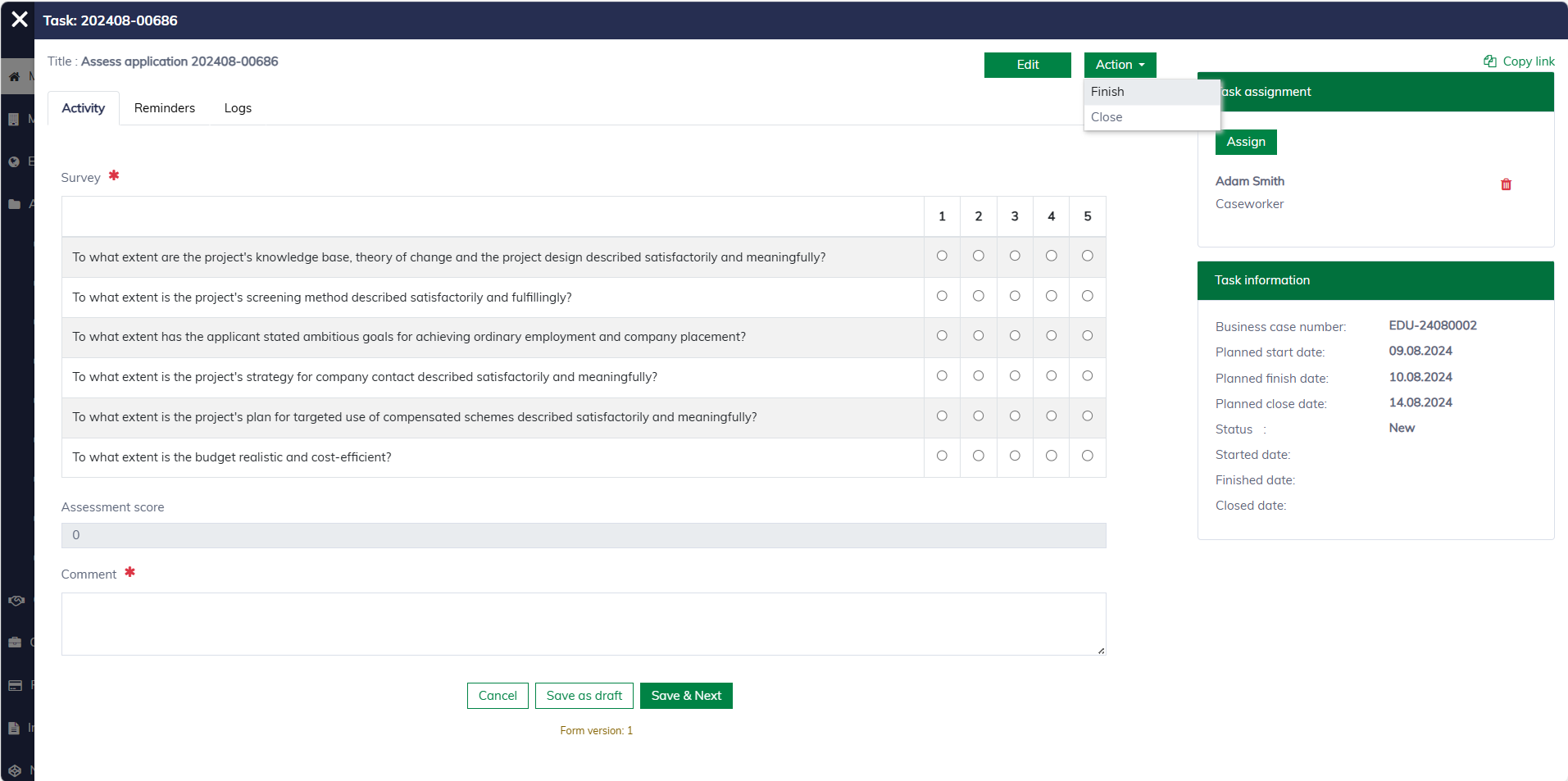Collapse the Action dropdown button

(1120, 65)
